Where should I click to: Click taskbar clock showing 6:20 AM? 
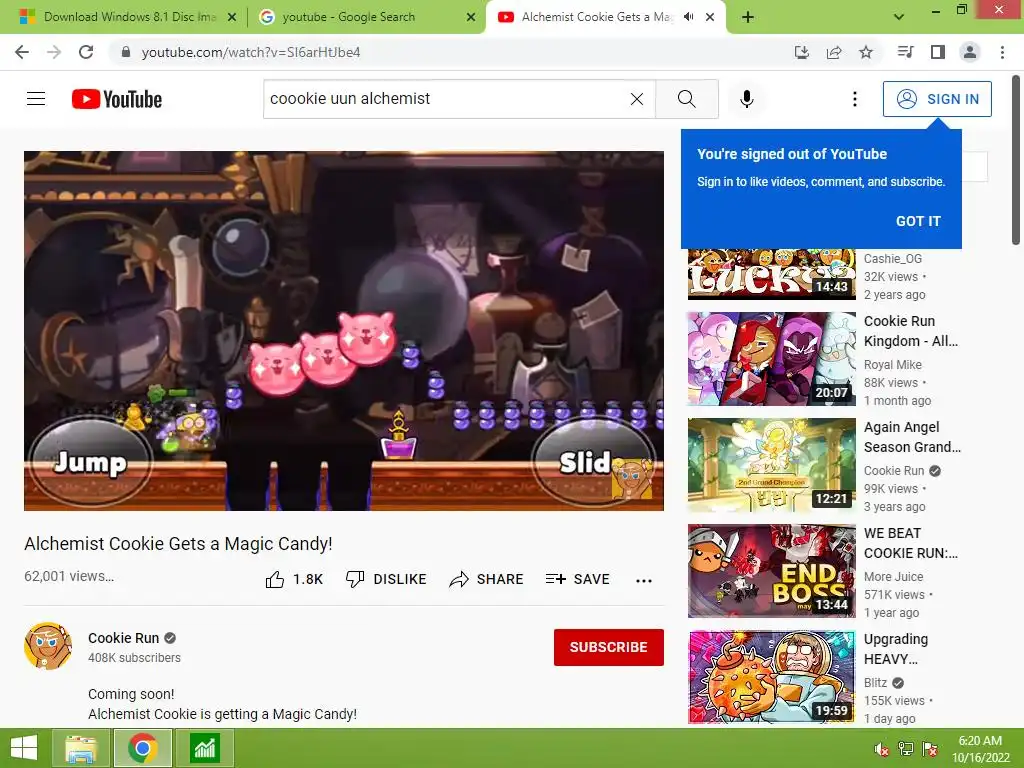pyautogui.click(x=980, y=749)
